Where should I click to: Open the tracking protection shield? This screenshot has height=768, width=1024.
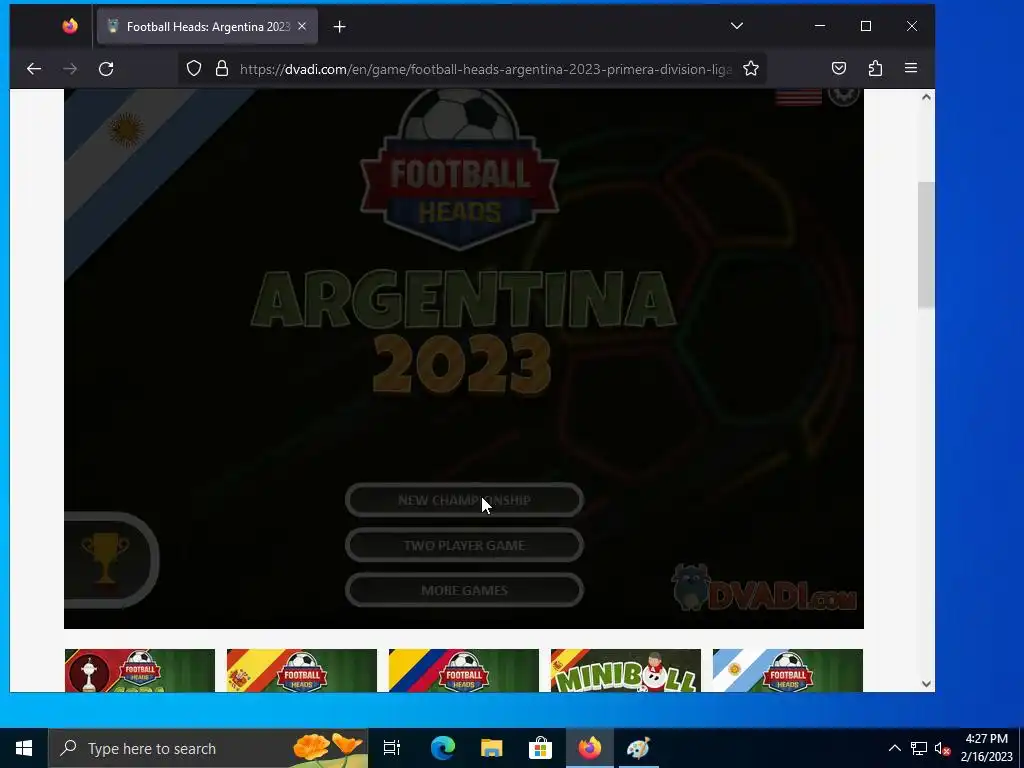click(194, 69)
